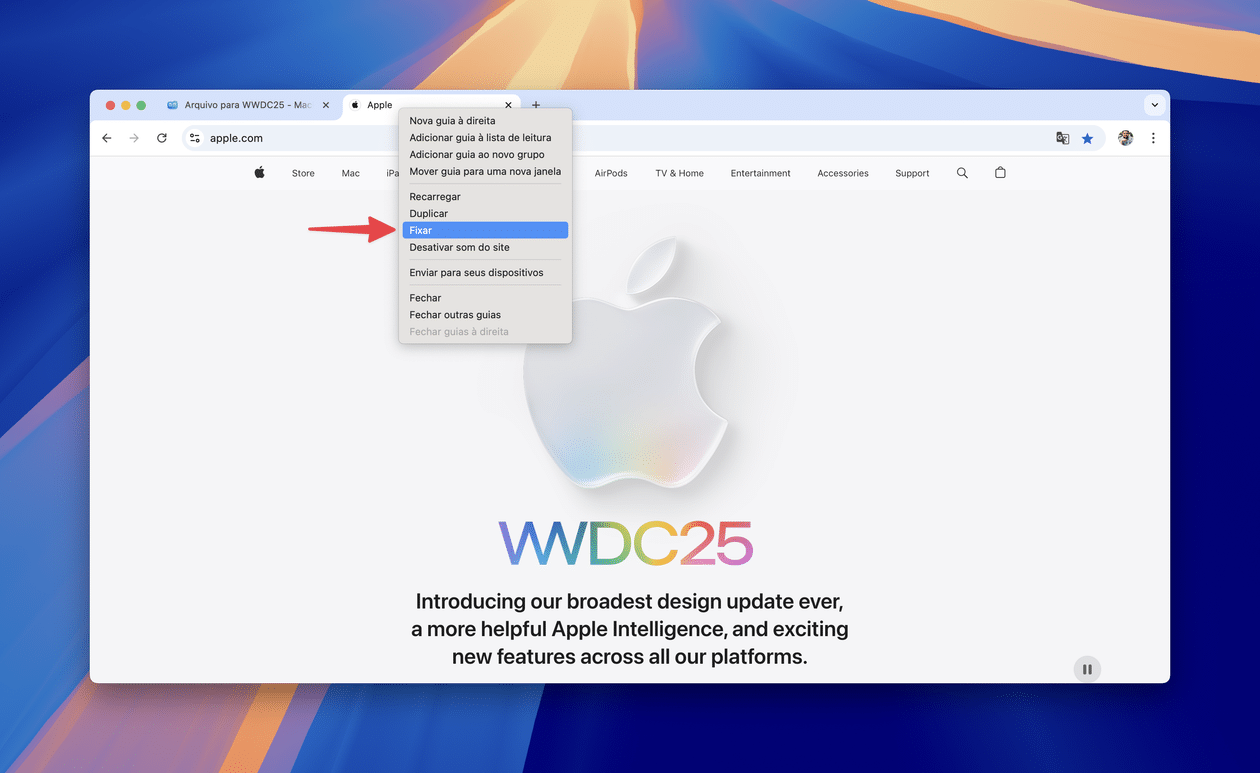The image size is (1260, 773).
Task: Switch to the Arquivo para WWDC25 tab
Action: (x=247, y=105)
